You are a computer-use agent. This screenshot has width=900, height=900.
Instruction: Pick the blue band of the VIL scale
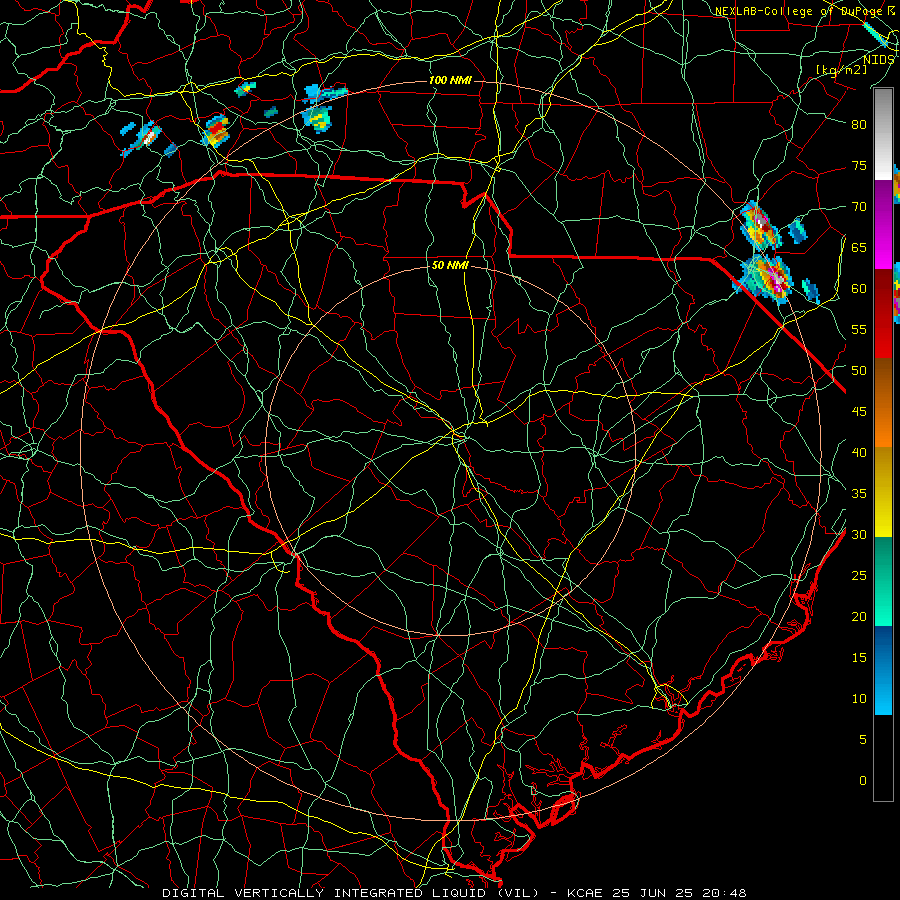(x=883, y=670)
